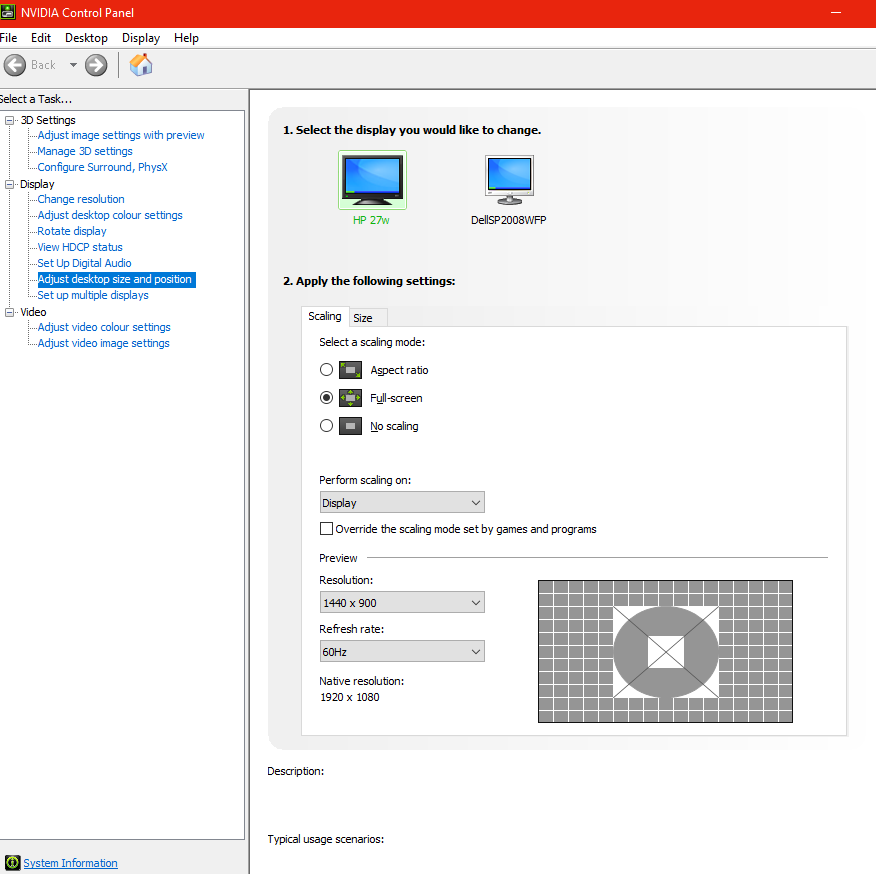Select the Full-screen radio button
Screen dimensions: 876x874
[x=326, y=398]
